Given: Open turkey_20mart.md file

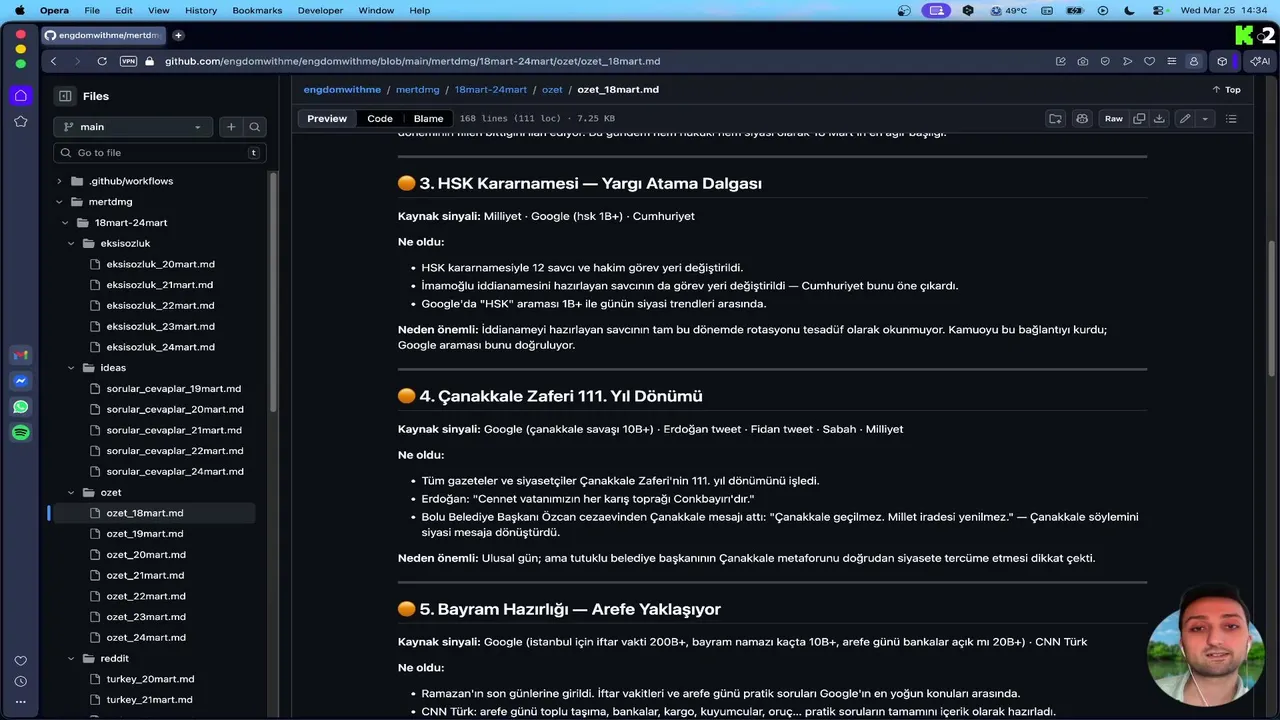Looking at the screenshot, I should pyautogui.click(x=150, y=679).
